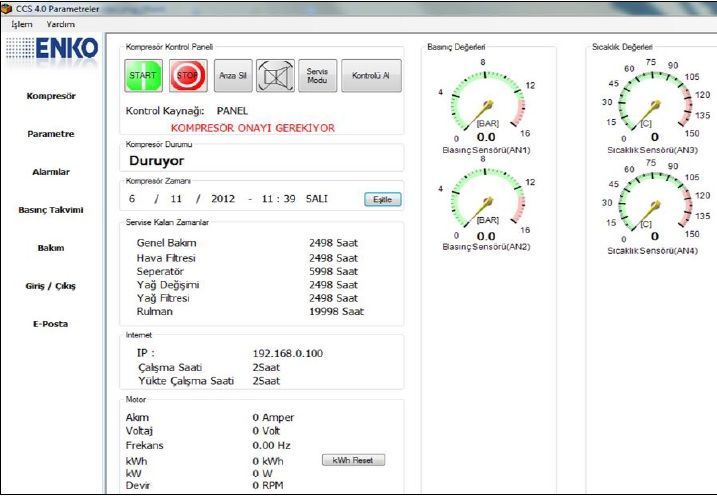The image size is (717, 496).
Task: Open the İşlem menu
Action: pos(21,23)
